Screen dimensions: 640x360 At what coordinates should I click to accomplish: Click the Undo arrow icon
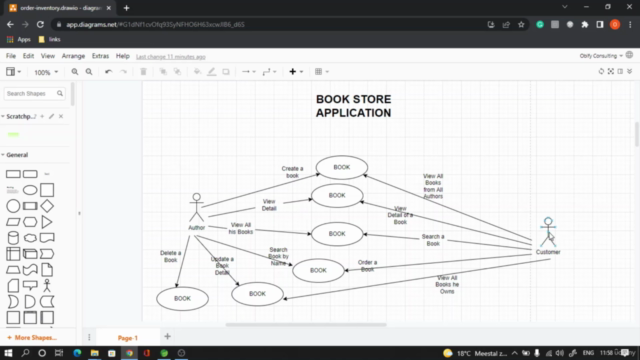point(108,72)
